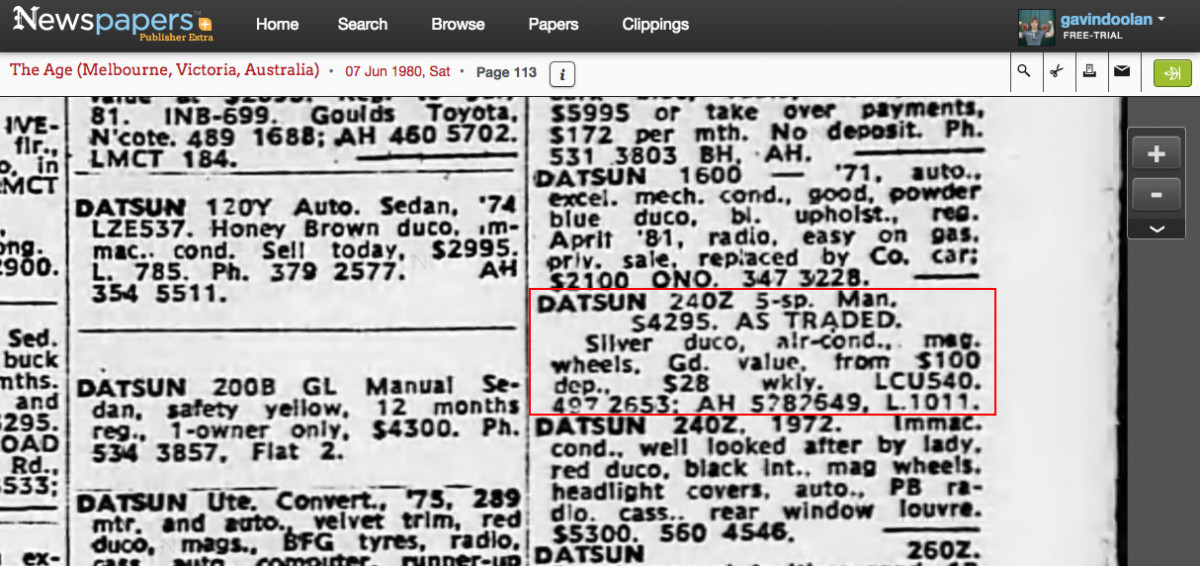Viewport: 1200px width, 566px height.
Task: Go to the Browse menu item
Action: click(458, 24)
